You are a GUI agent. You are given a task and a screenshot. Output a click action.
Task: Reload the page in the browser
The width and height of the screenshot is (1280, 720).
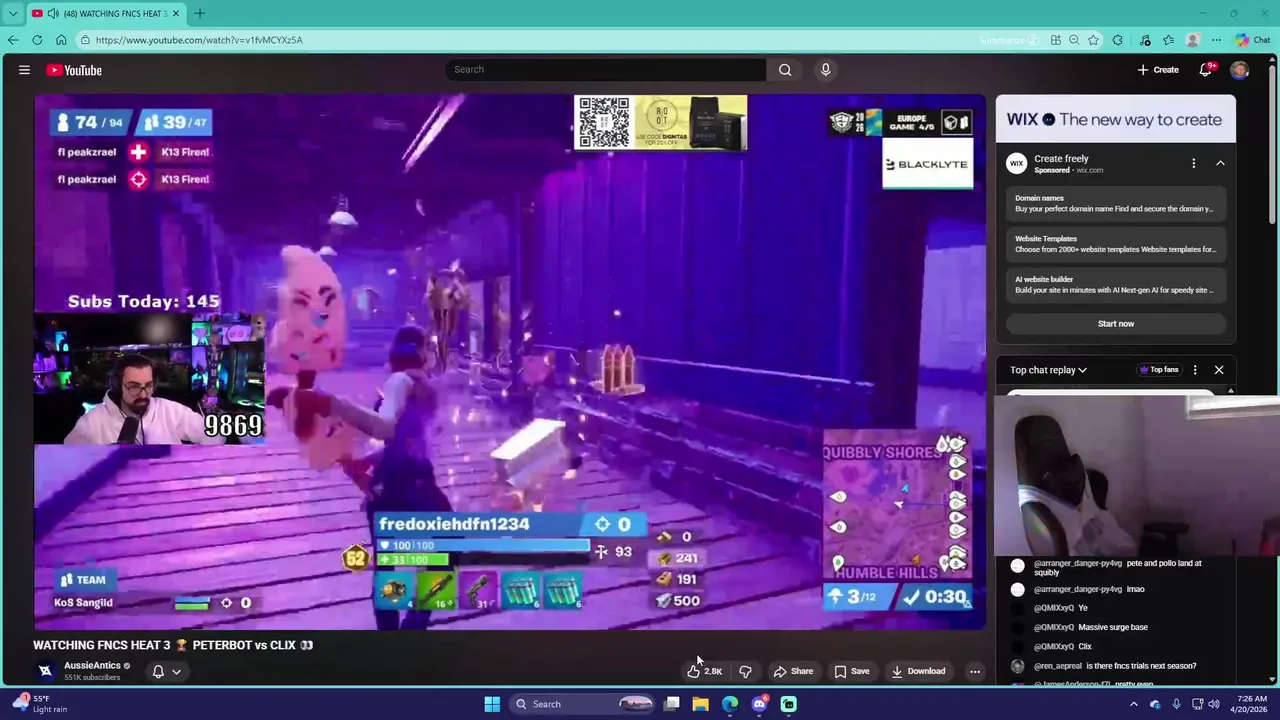[x=37, y=40]
